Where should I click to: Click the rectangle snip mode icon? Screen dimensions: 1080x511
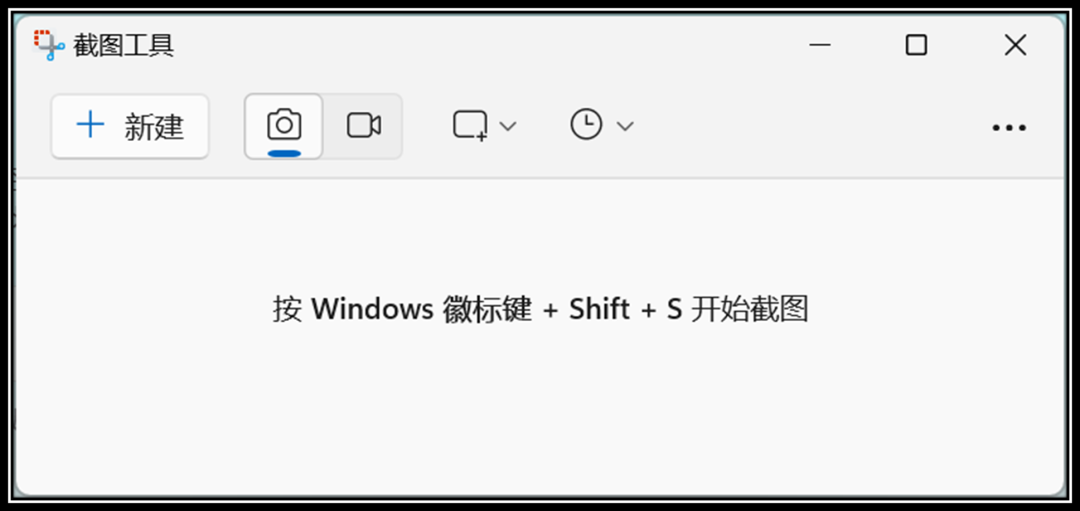pyautogui.click(x=469, y=126)
